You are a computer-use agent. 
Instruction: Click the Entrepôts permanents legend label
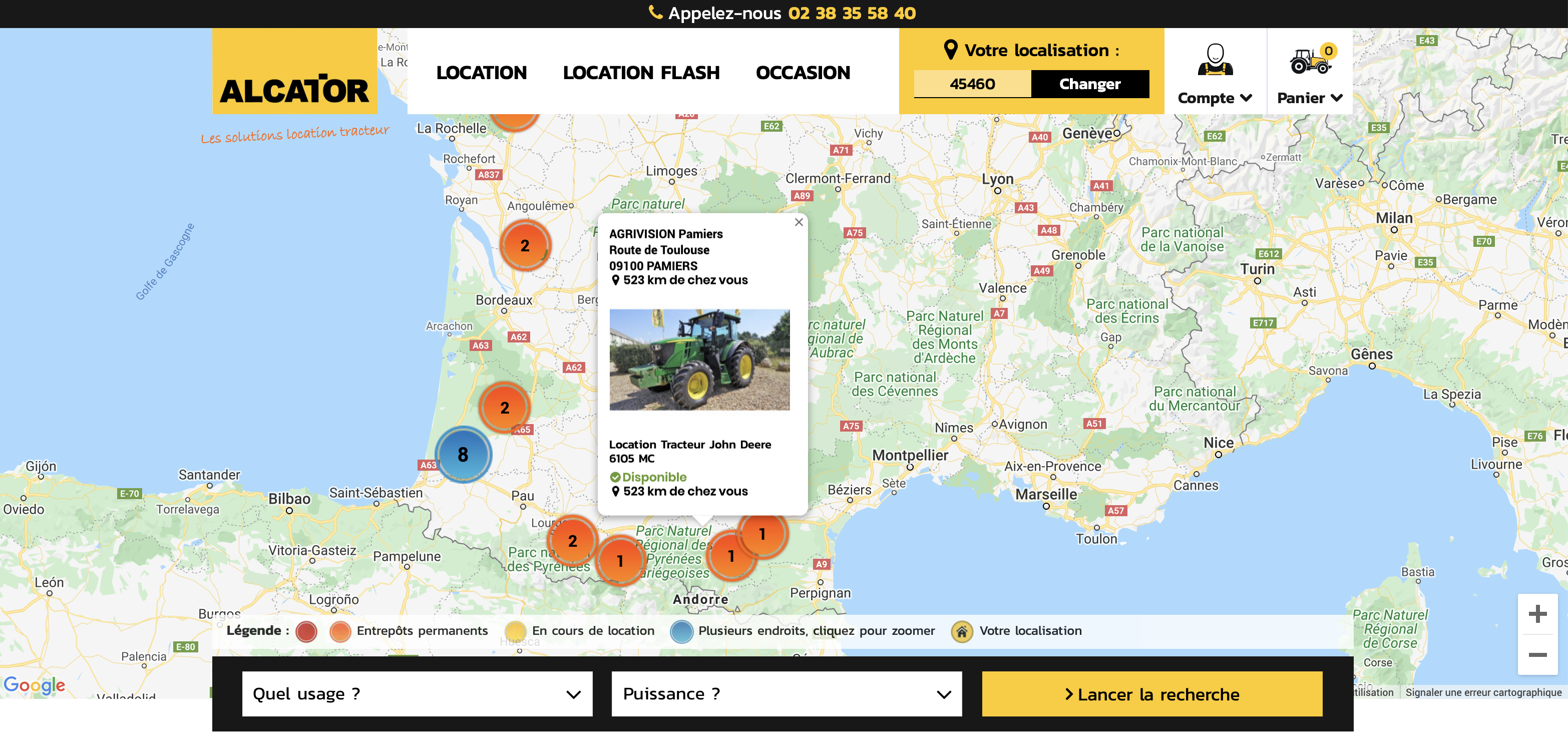422,631
